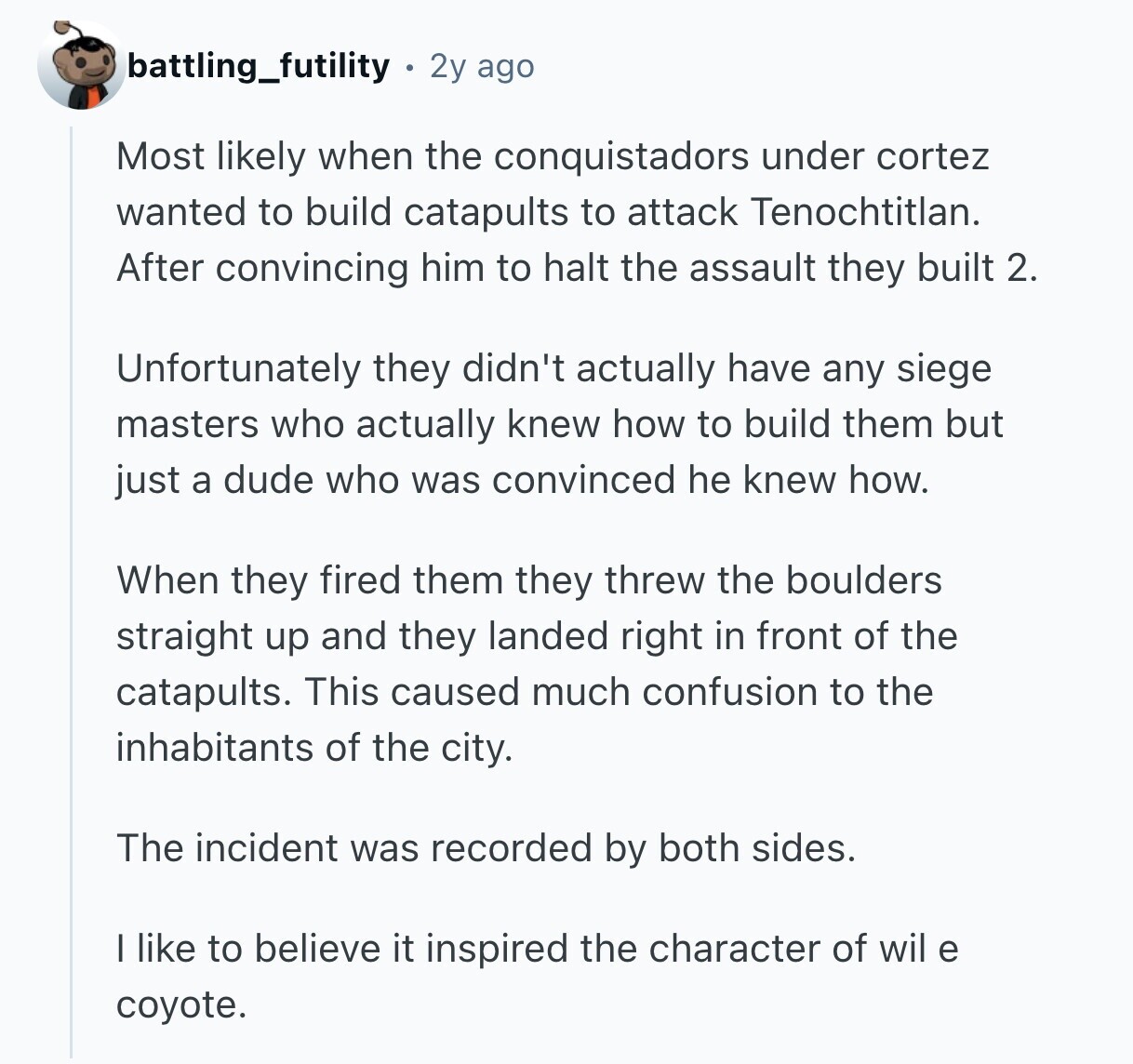
Task: Click the separator dot before the timestamp
Action: click(x=409, y=67)
